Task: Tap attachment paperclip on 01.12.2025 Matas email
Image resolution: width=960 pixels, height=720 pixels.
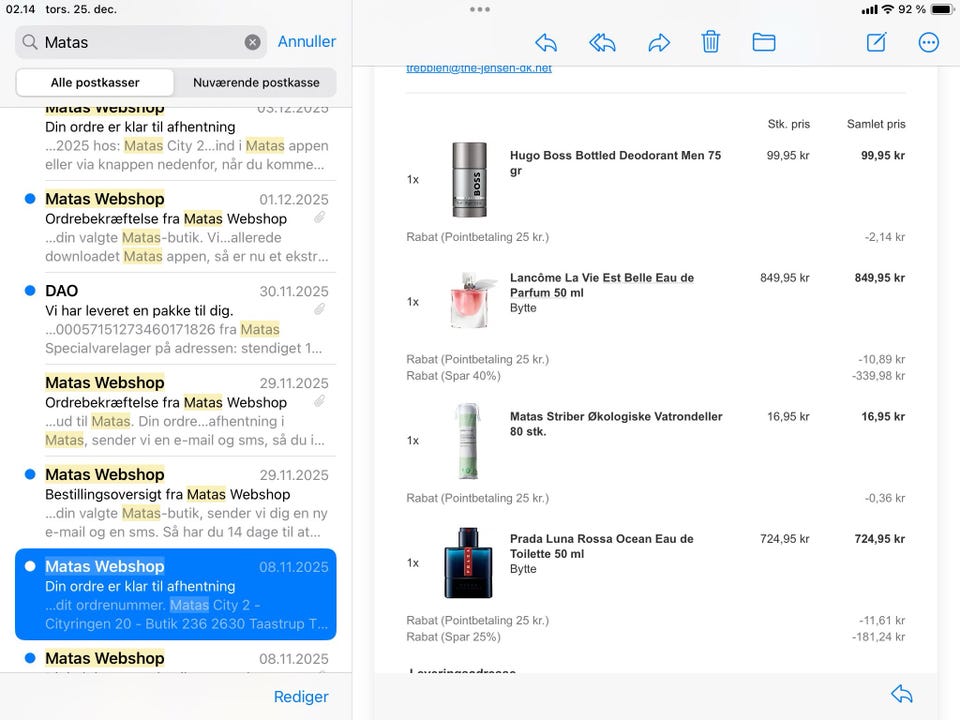Action: click(x=320, y=217)
